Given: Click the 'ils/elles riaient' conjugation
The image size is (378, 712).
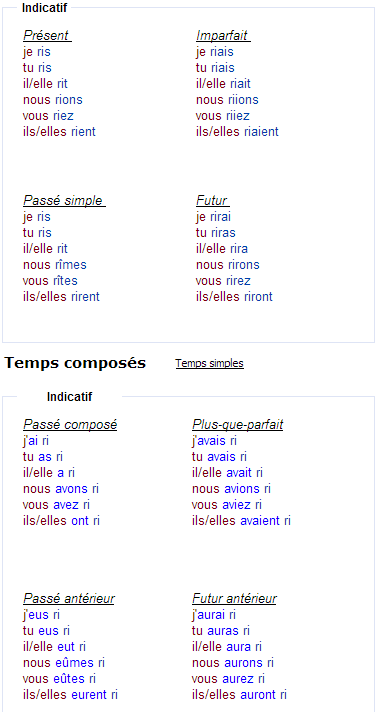Looking at the screenshot, I should (x=237, y=132).
